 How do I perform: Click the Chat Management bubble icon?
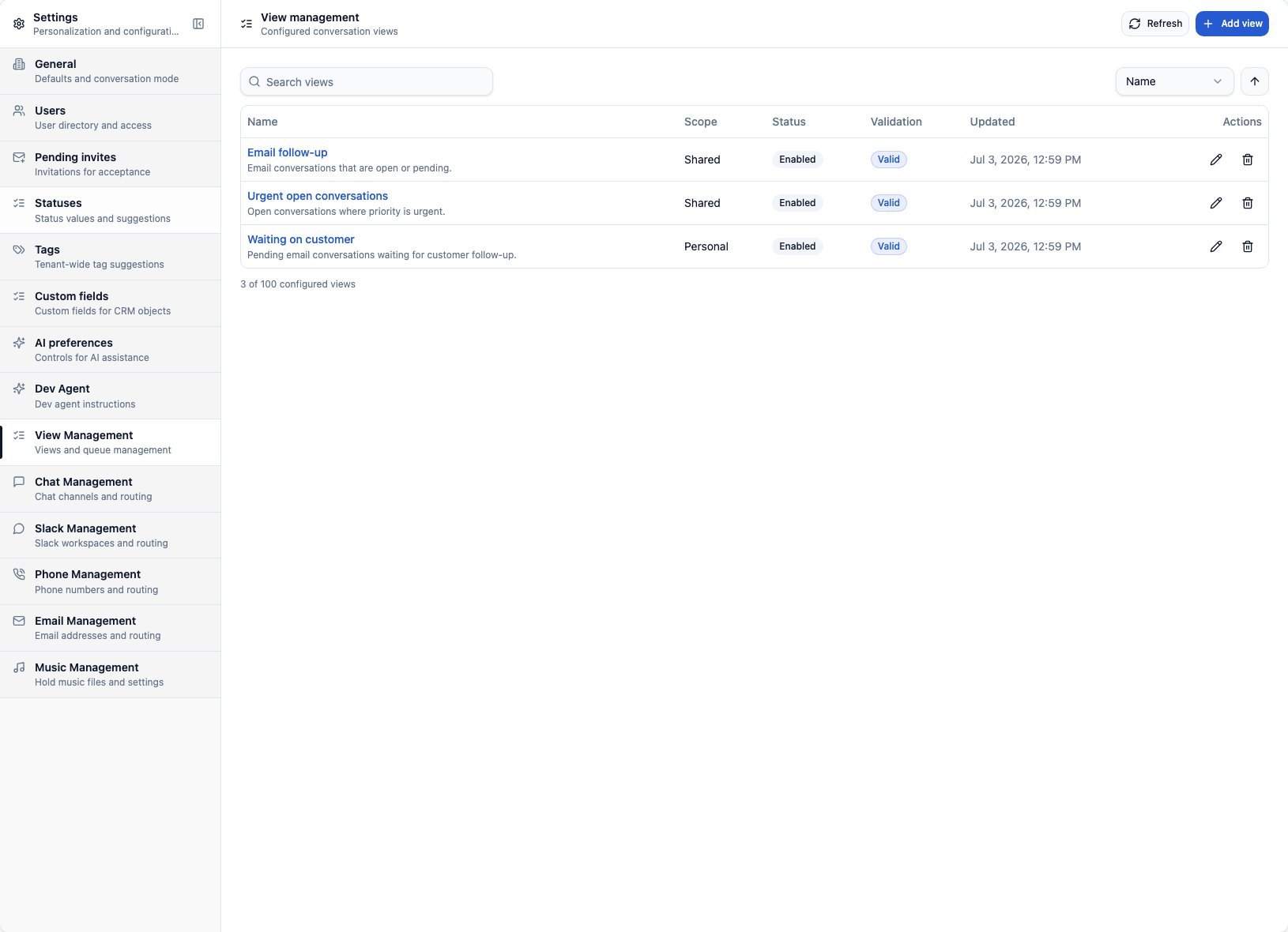19,482
